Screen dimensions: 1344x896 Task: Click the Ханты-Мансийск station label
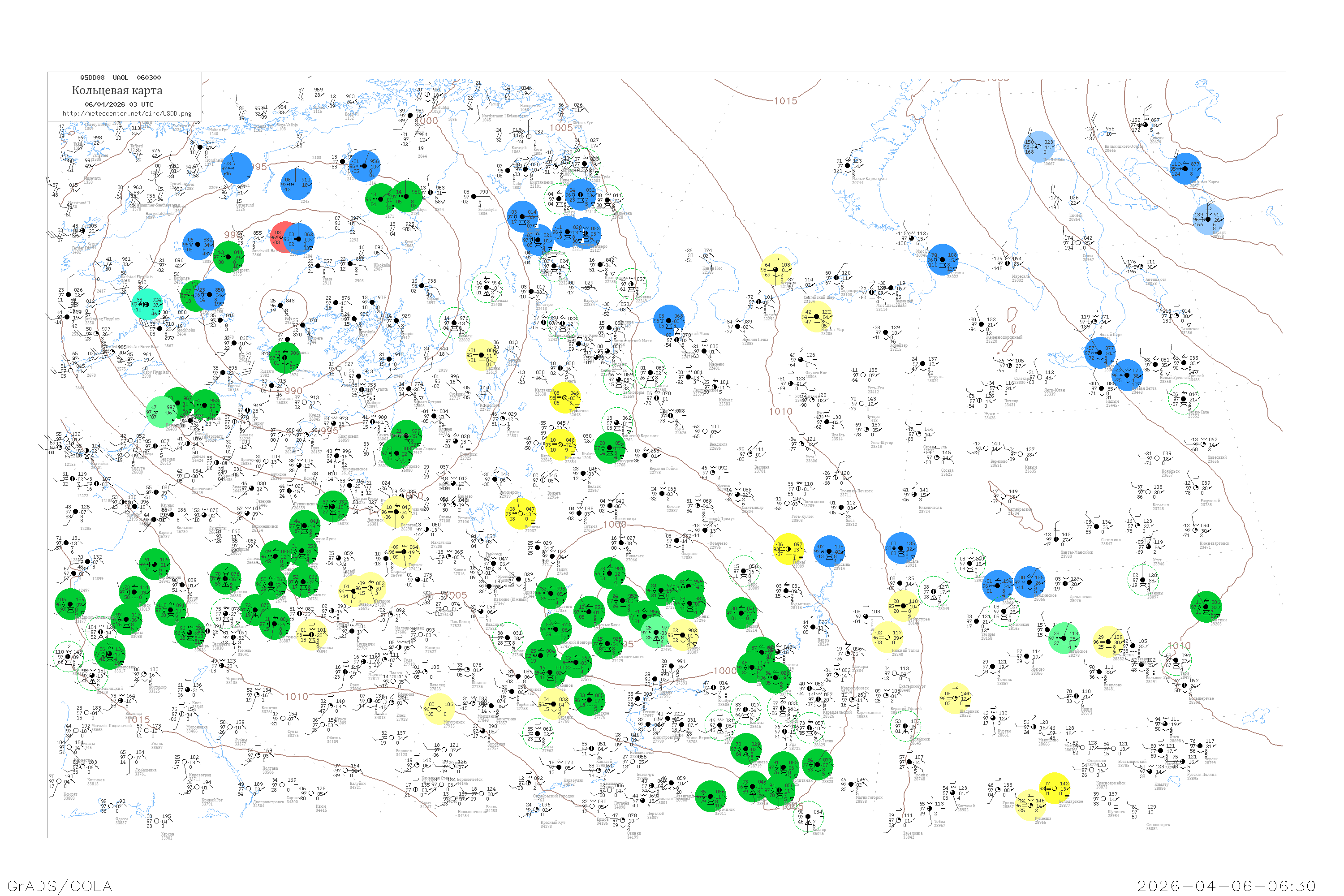(x=1076, y=552)
